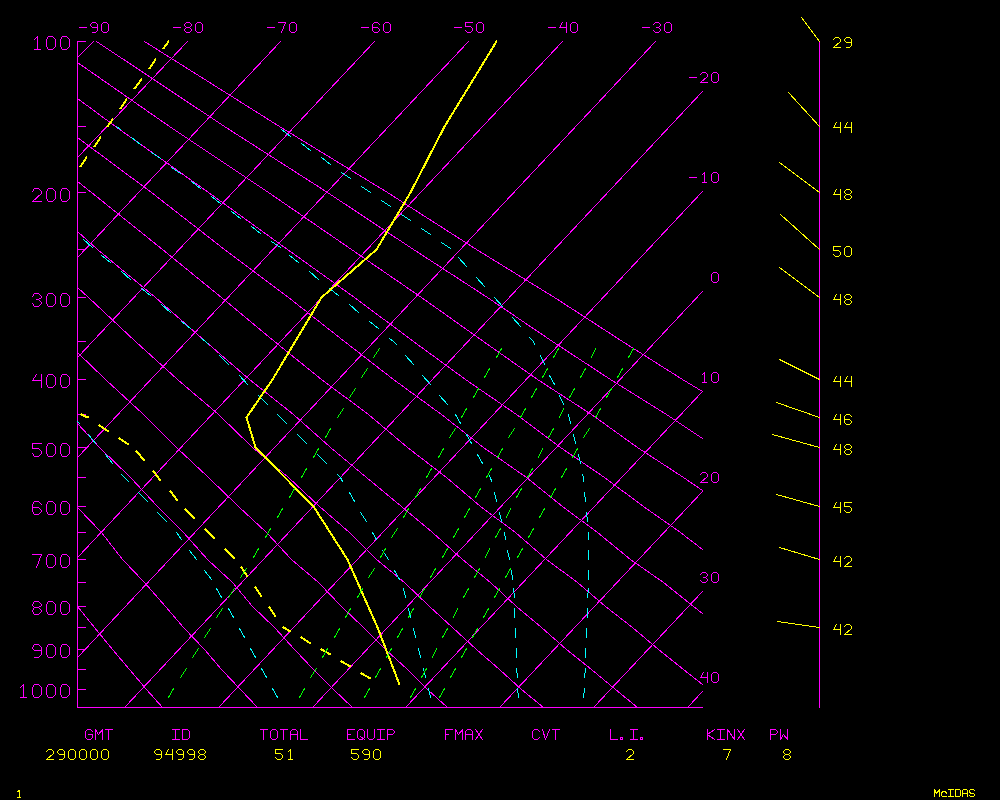
Task: Select the PW header label
Action: (x=779, y=735)
